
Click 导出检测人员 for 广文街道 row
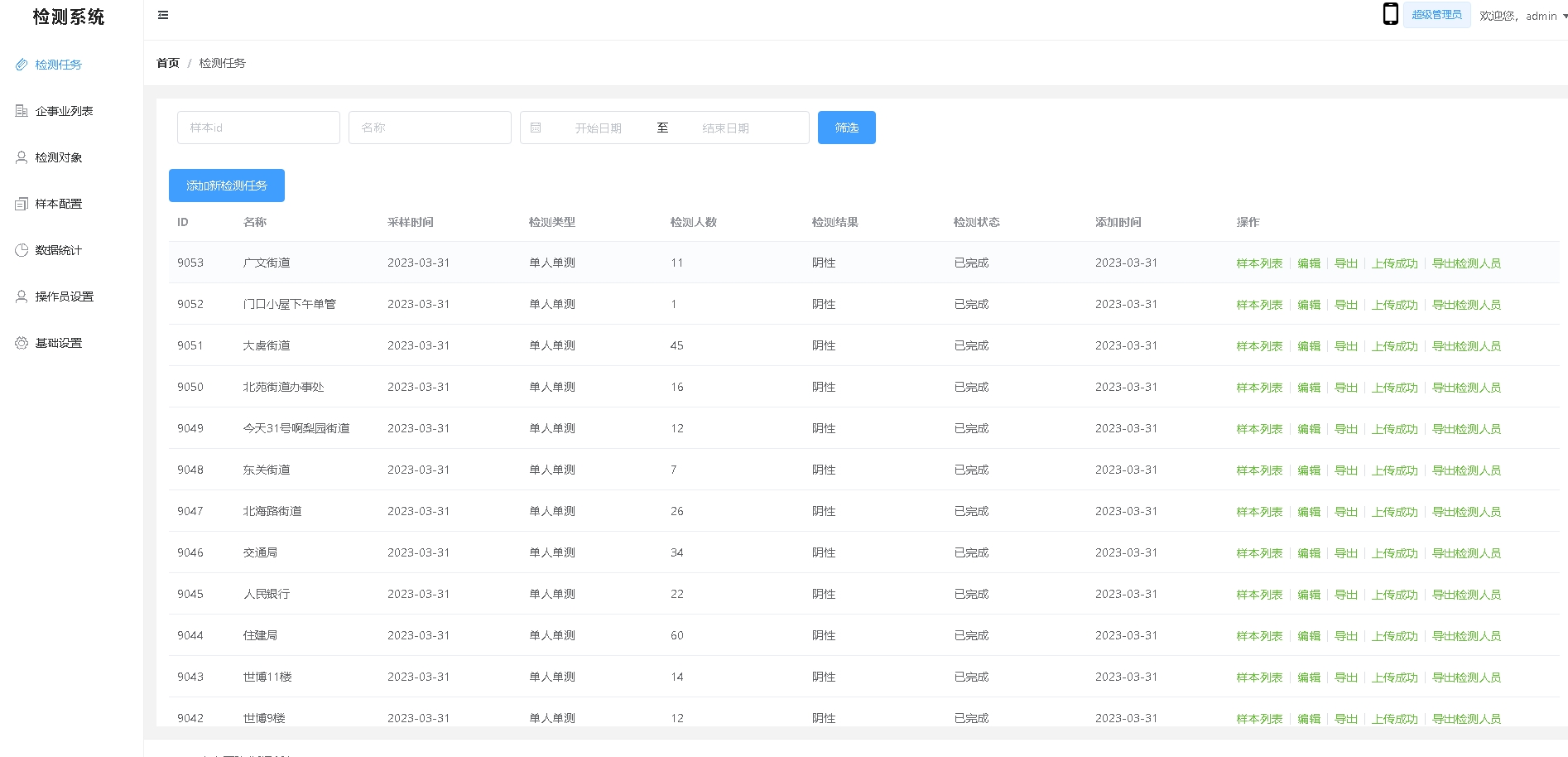pyautogui.click(x=1467, y=263)
